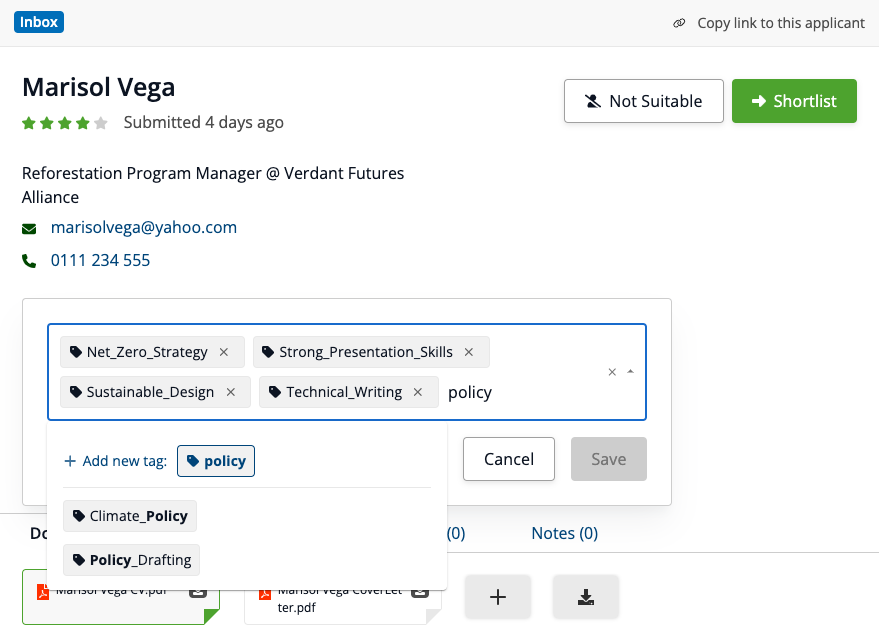
Task: Open the Notes (0) tab
Action: click(x=564, y=533)
